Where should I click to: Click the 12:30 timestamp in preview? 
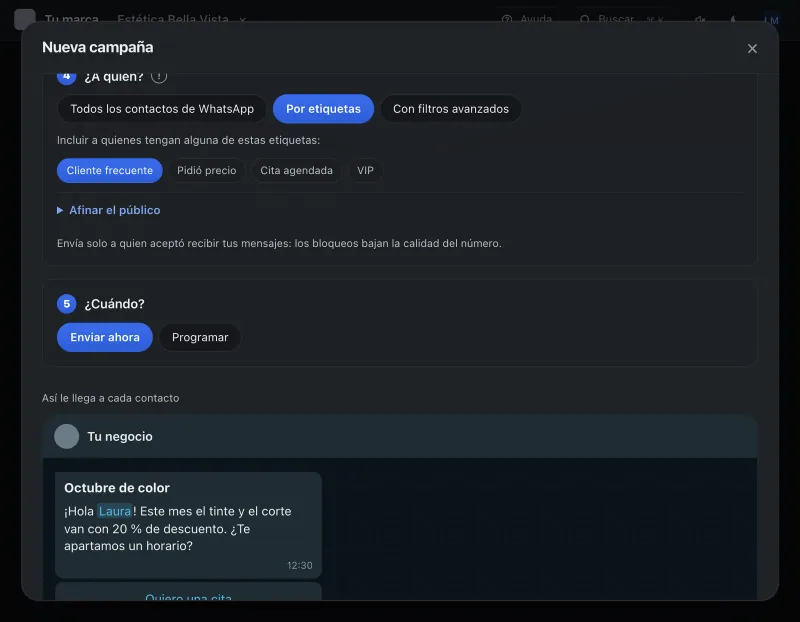299,565
